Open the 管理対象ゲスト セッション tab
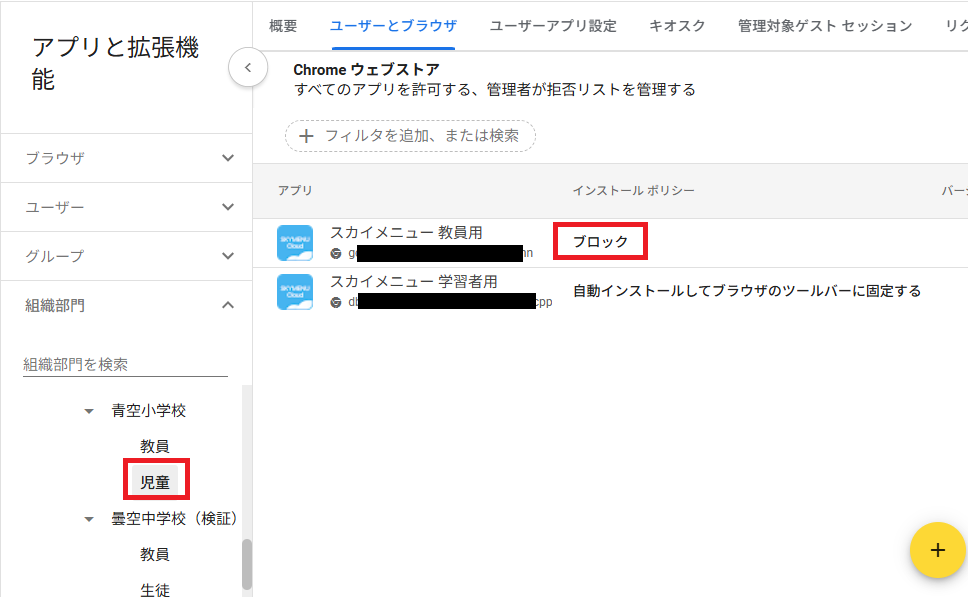This screenshot has height=597, width=968. point(824,26)
